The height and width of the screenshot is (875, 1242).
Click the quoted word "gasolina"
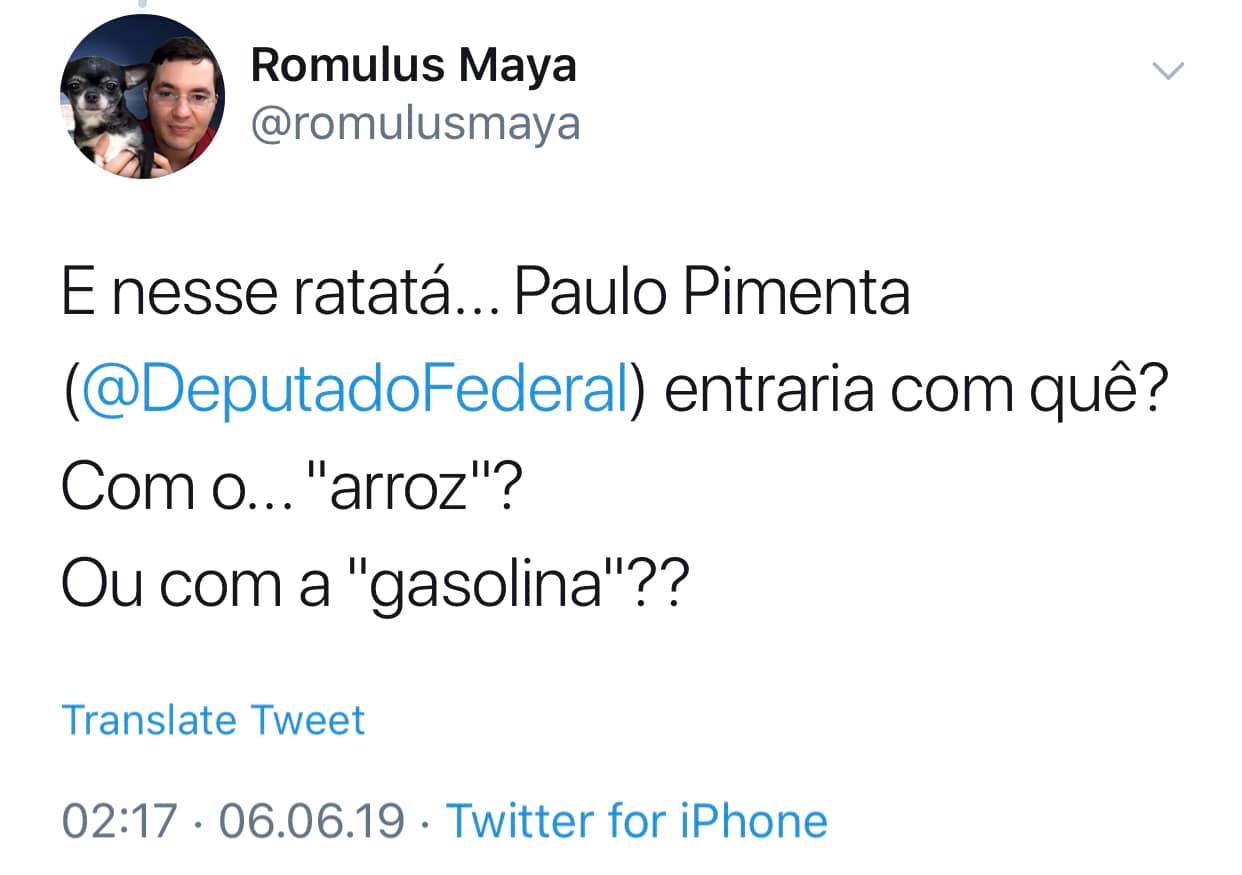(493, 587)
